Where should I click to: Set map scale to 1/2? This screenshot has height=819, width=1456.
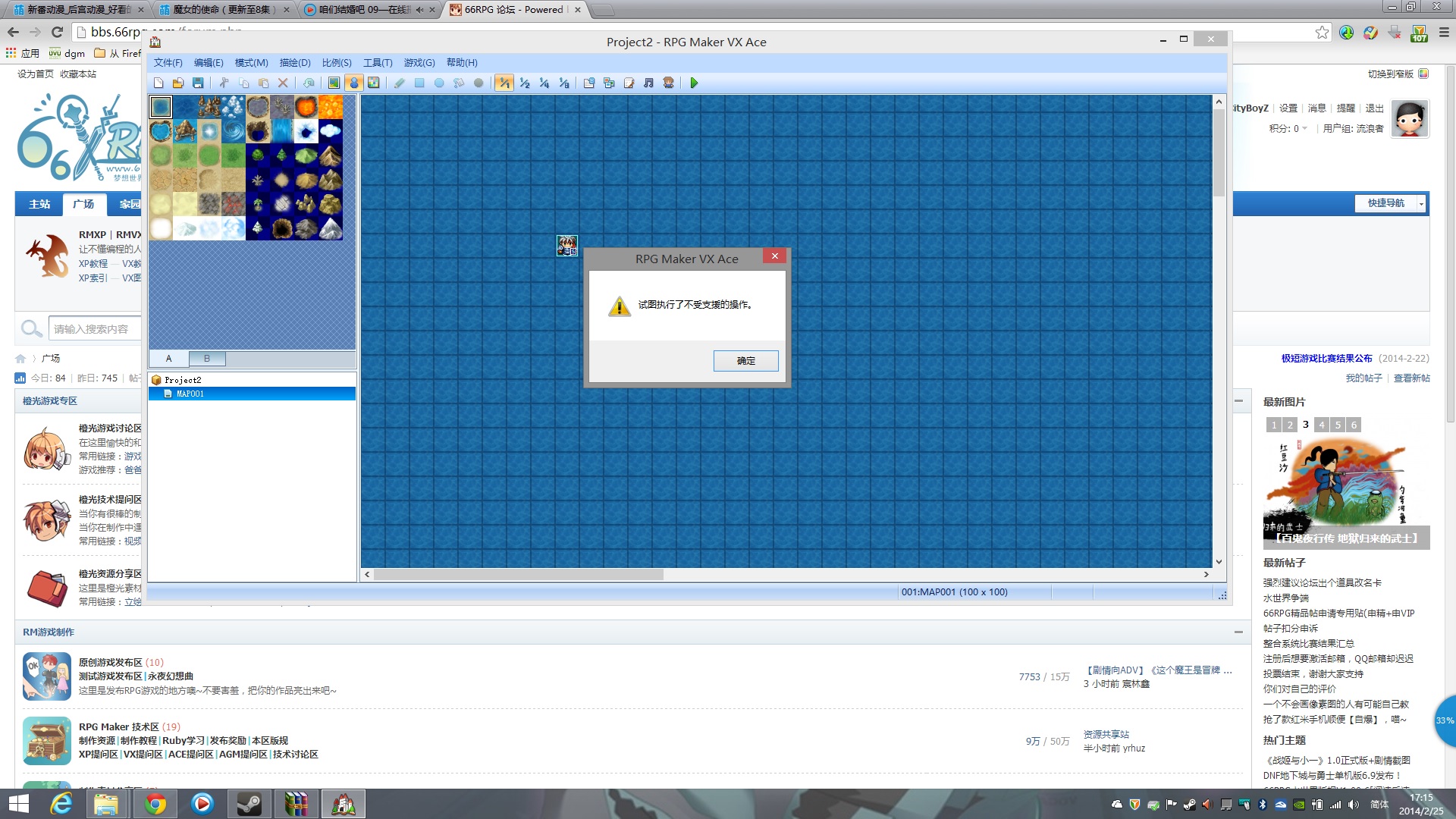point(524,83)
